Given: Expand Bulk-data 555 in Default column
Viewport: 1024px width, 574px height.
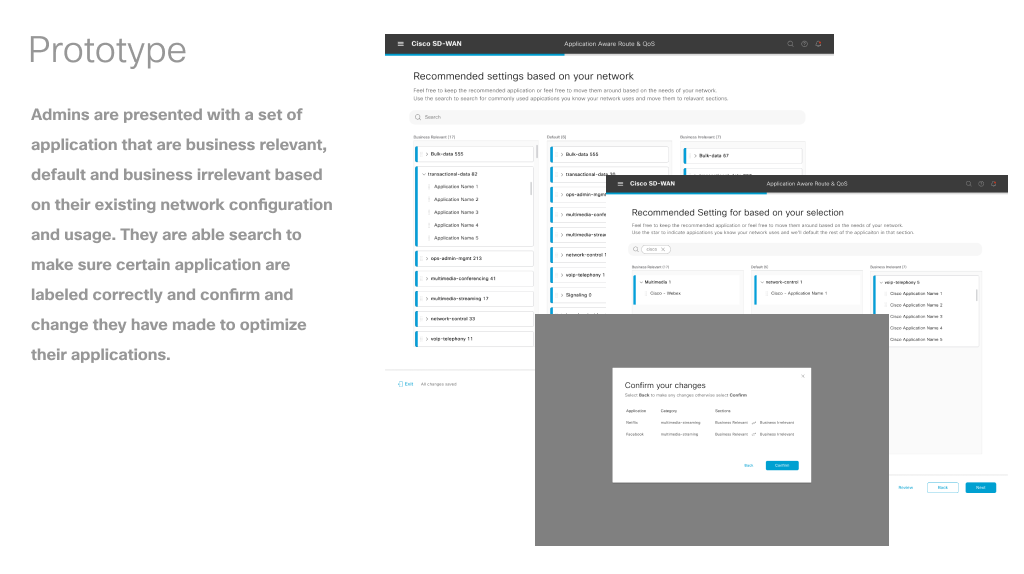Looking at the screenshot, I should click(562, 155).
